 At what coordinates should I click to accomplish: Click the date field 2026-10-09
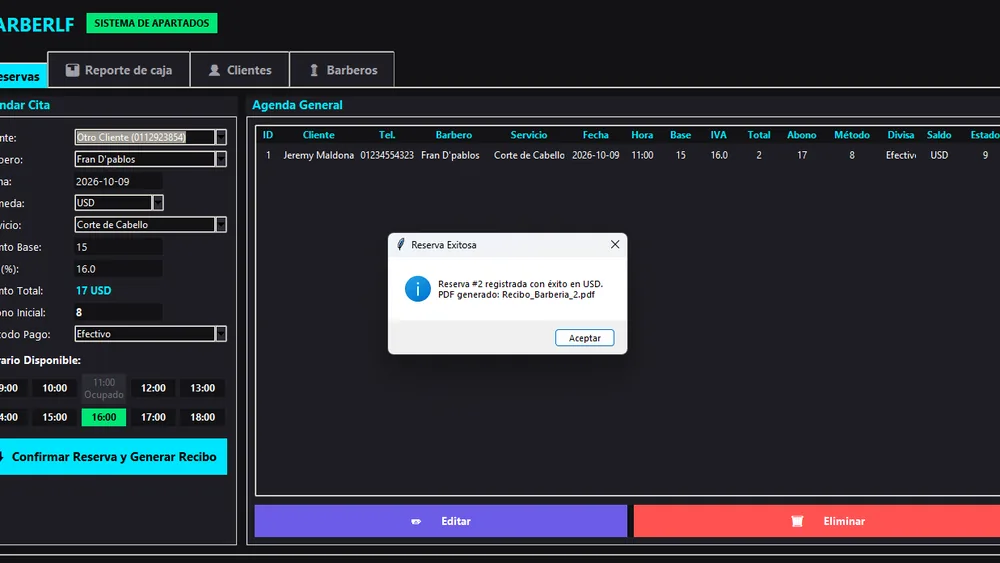click(118, 182)
